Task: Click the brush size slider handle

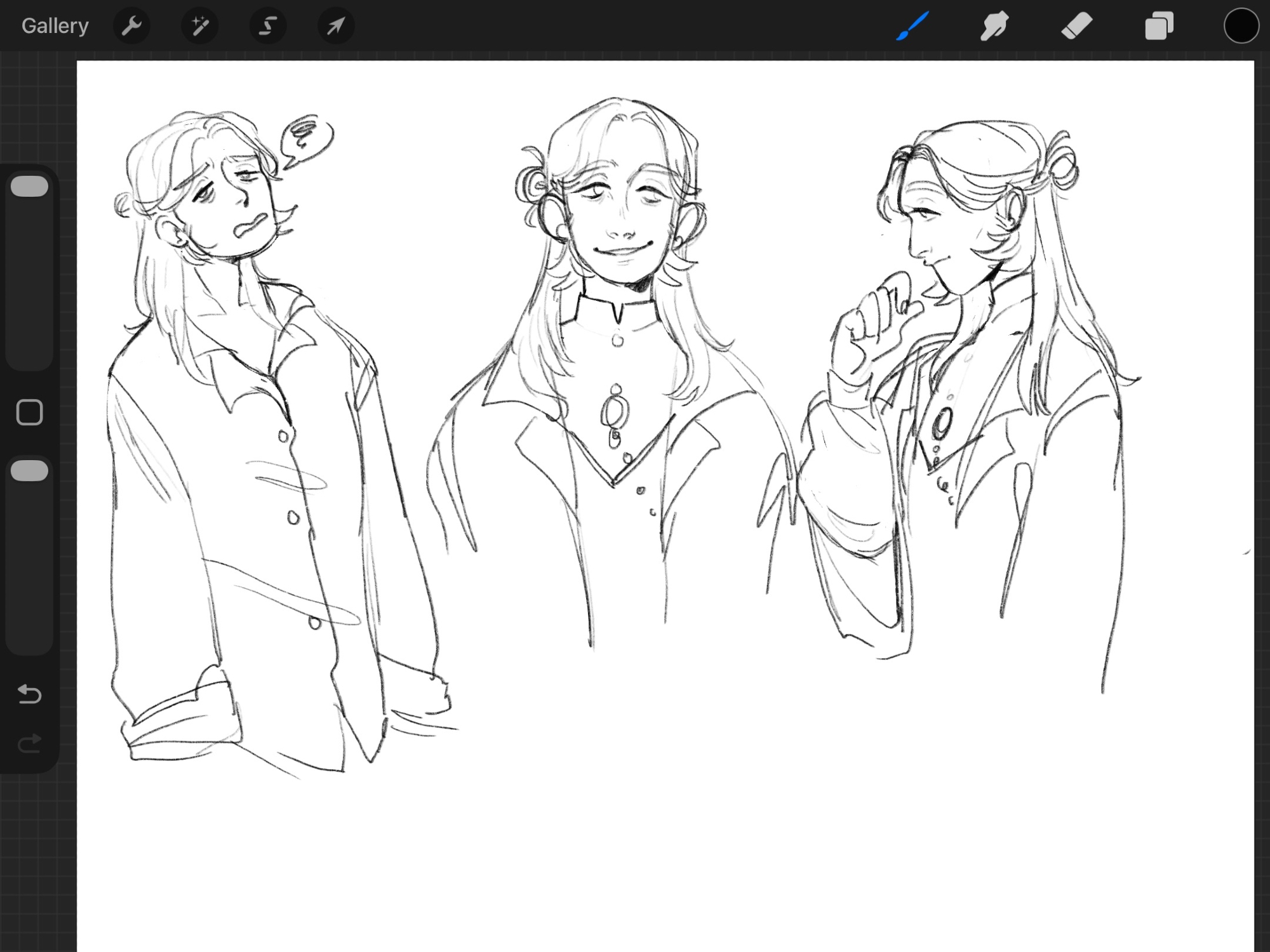Action: pyautogui.click(x=29, y=187)
